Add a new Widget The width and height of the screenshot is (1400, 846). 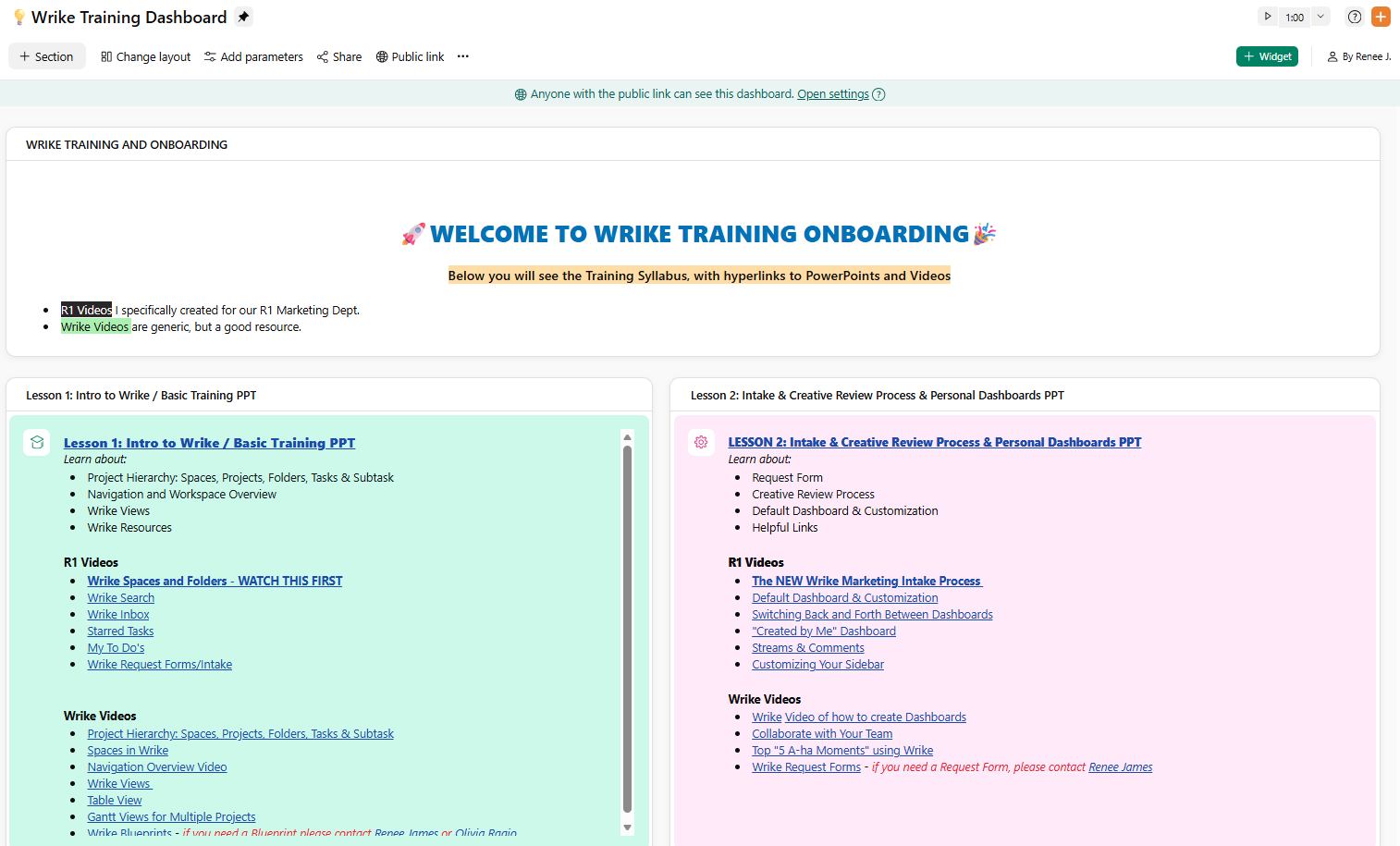point(1267,56)
